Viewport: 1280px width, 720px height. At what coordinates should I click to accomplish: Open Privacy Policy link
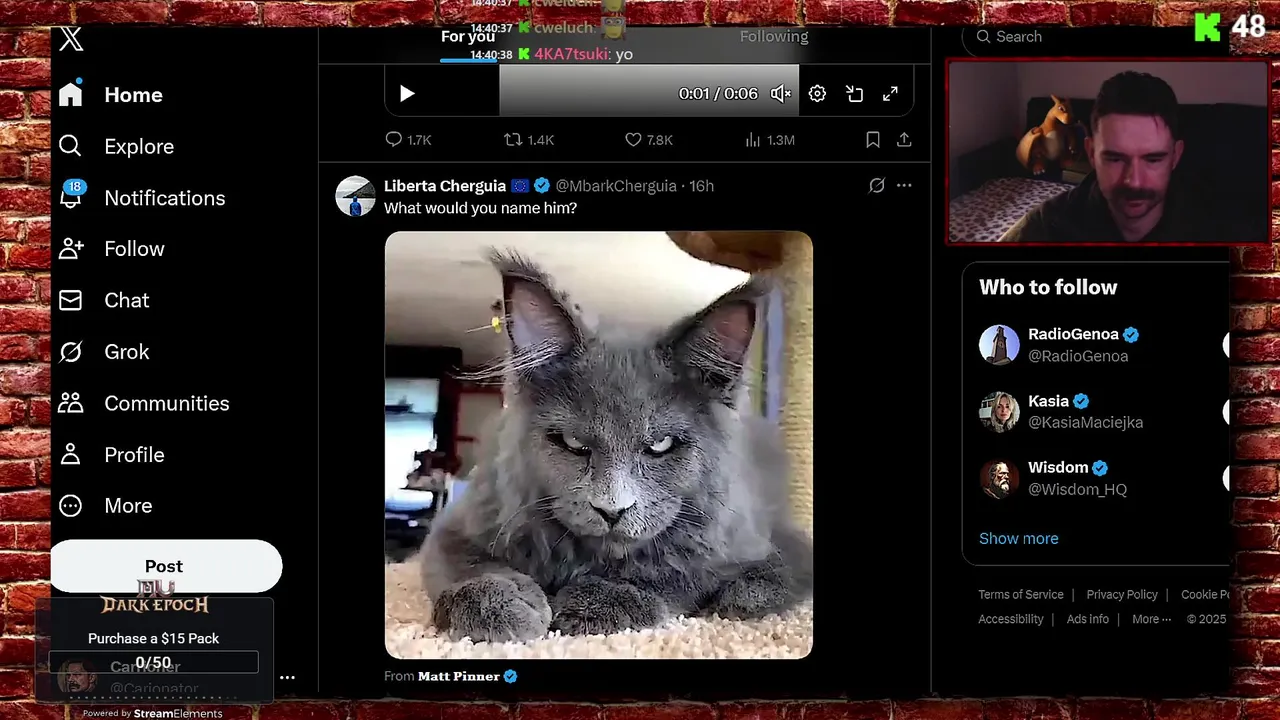pos(1122,594)
